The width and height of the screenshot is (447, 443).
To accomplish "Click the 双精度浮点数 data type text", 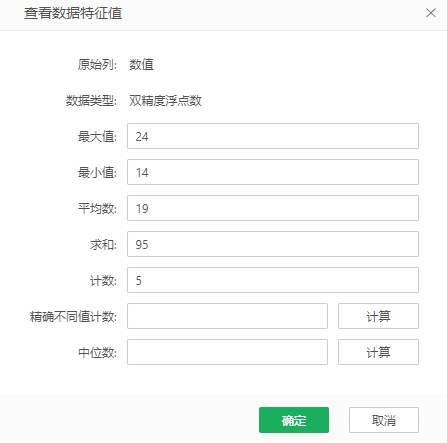I will coord(165,100).
